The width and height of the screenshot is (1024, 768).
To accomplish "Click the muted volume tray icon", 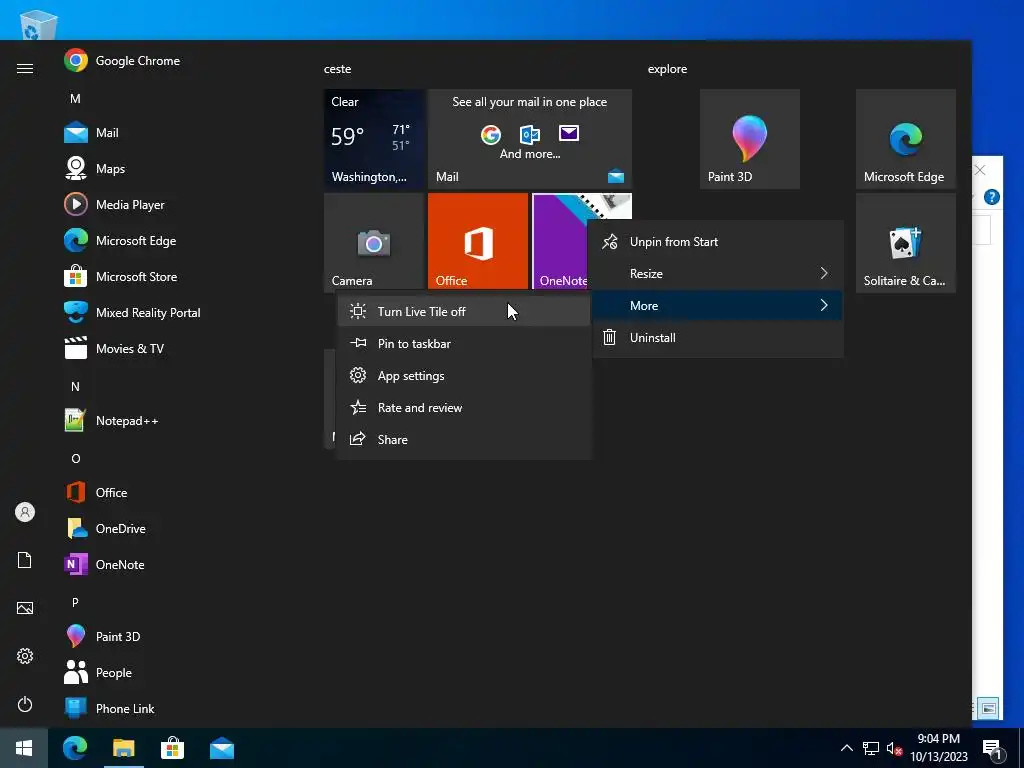I will pyautogui.click(x=894, y=748).
